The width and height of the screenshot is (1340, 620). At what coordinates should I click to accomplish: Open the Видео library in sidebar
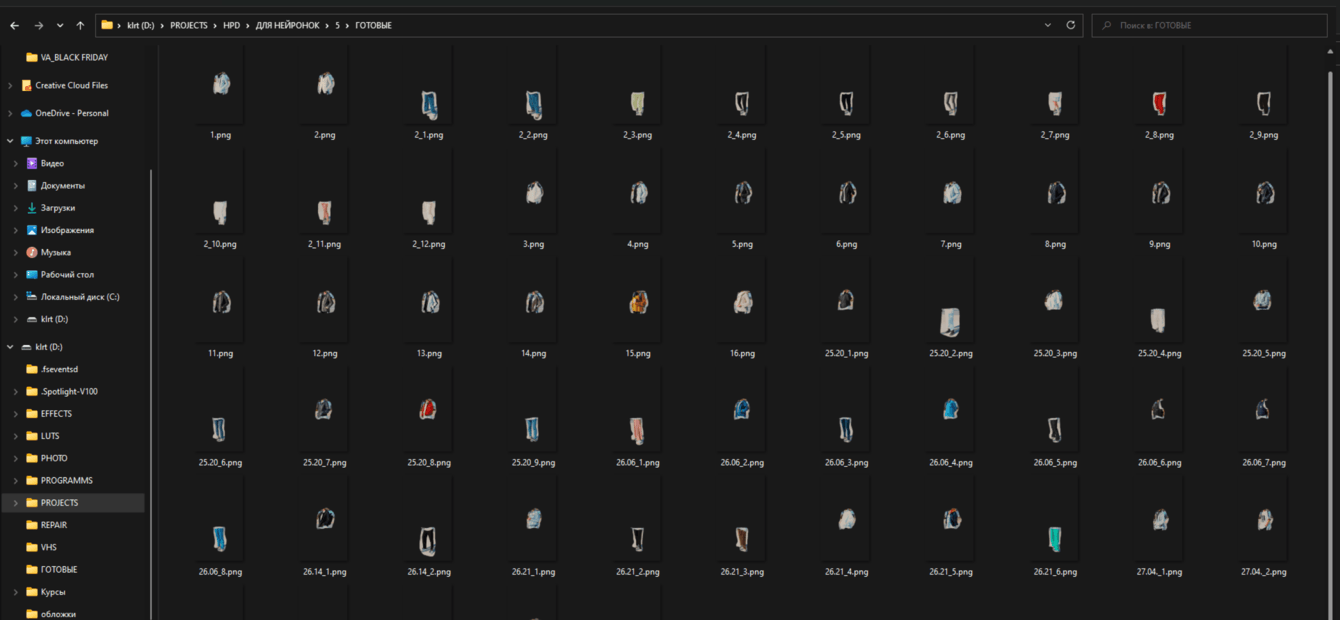click(52, 163)
